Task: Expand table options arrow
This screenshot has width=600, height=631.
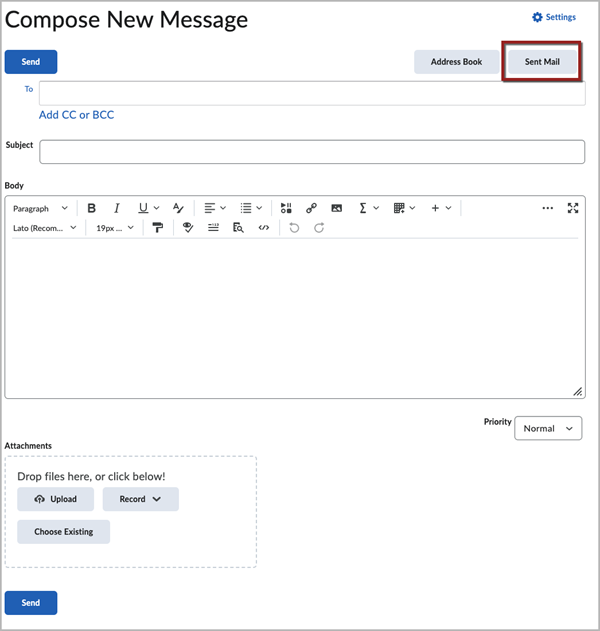Action: coord(412,208)
